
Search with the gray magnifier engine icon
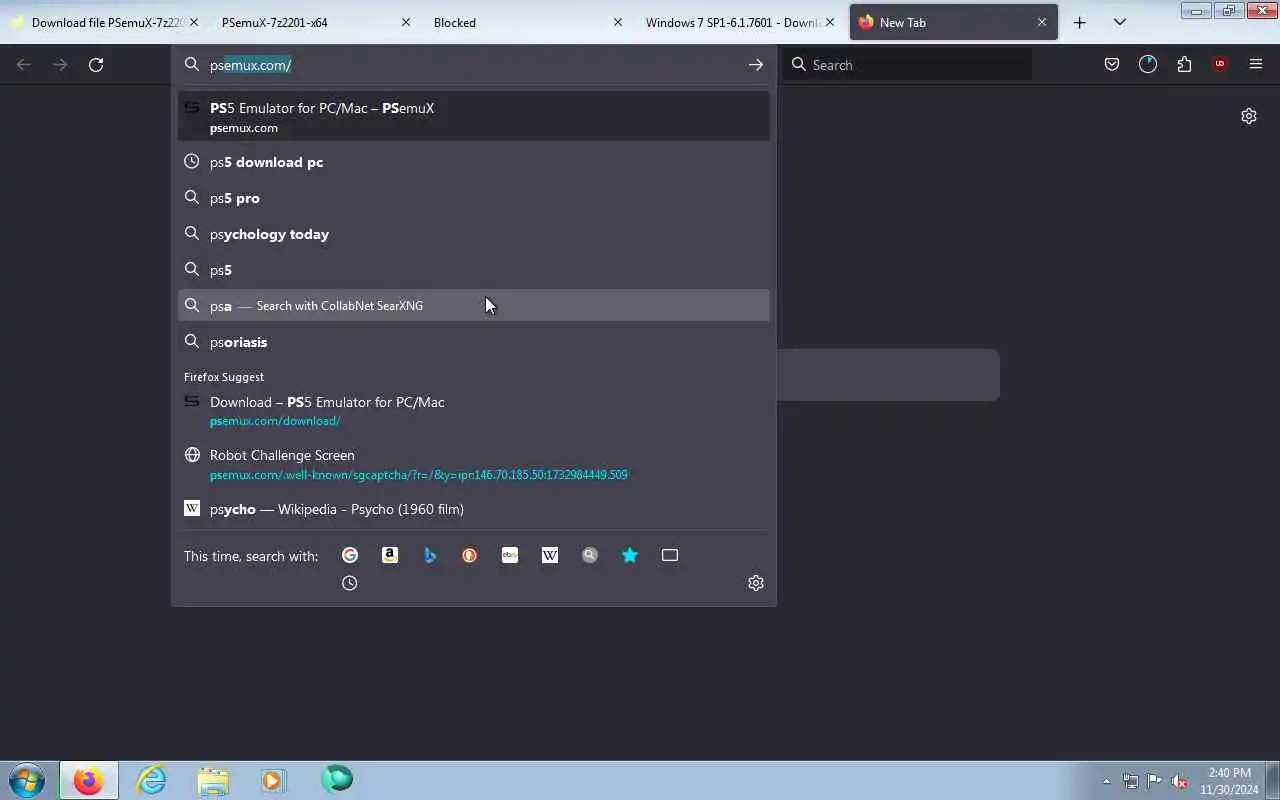[x=590, y=555]
